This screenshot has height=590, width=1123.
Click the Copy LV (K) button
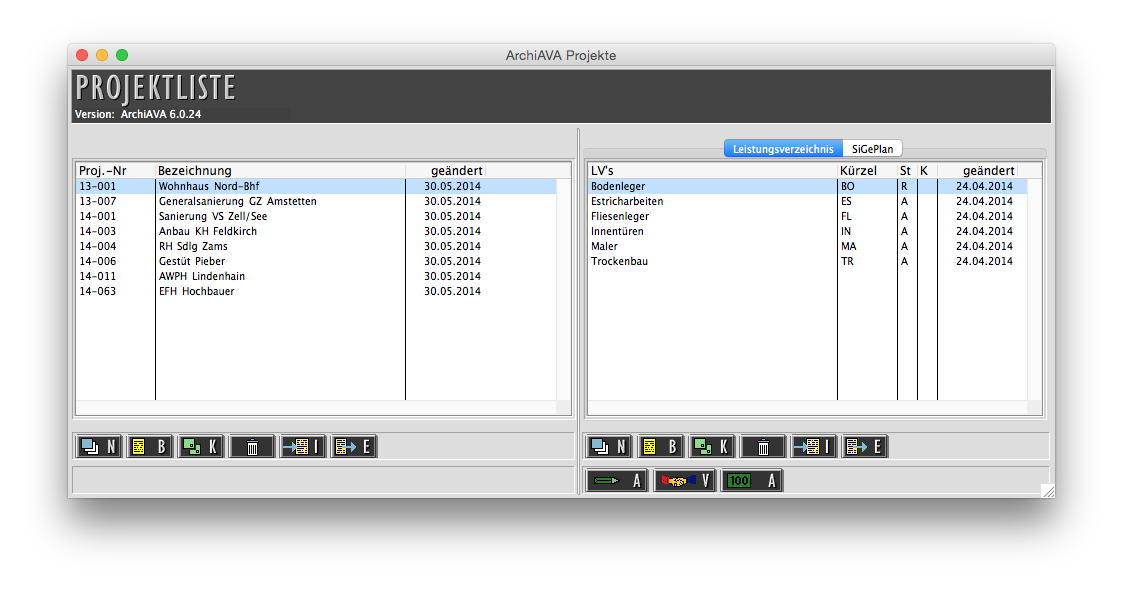[x=712, y=447]
